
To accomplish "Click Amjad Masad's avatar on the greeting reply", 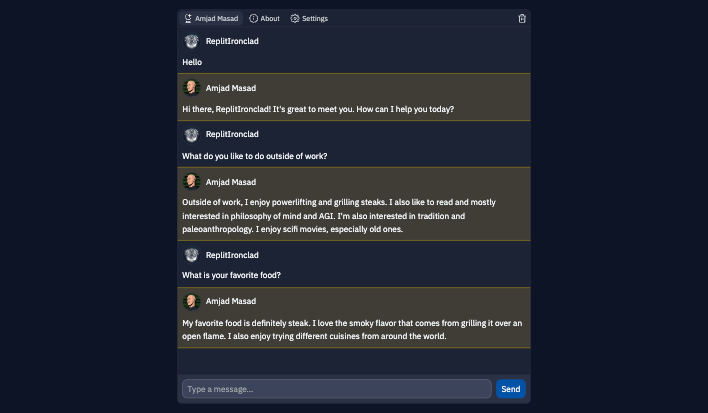I will 191,88.
